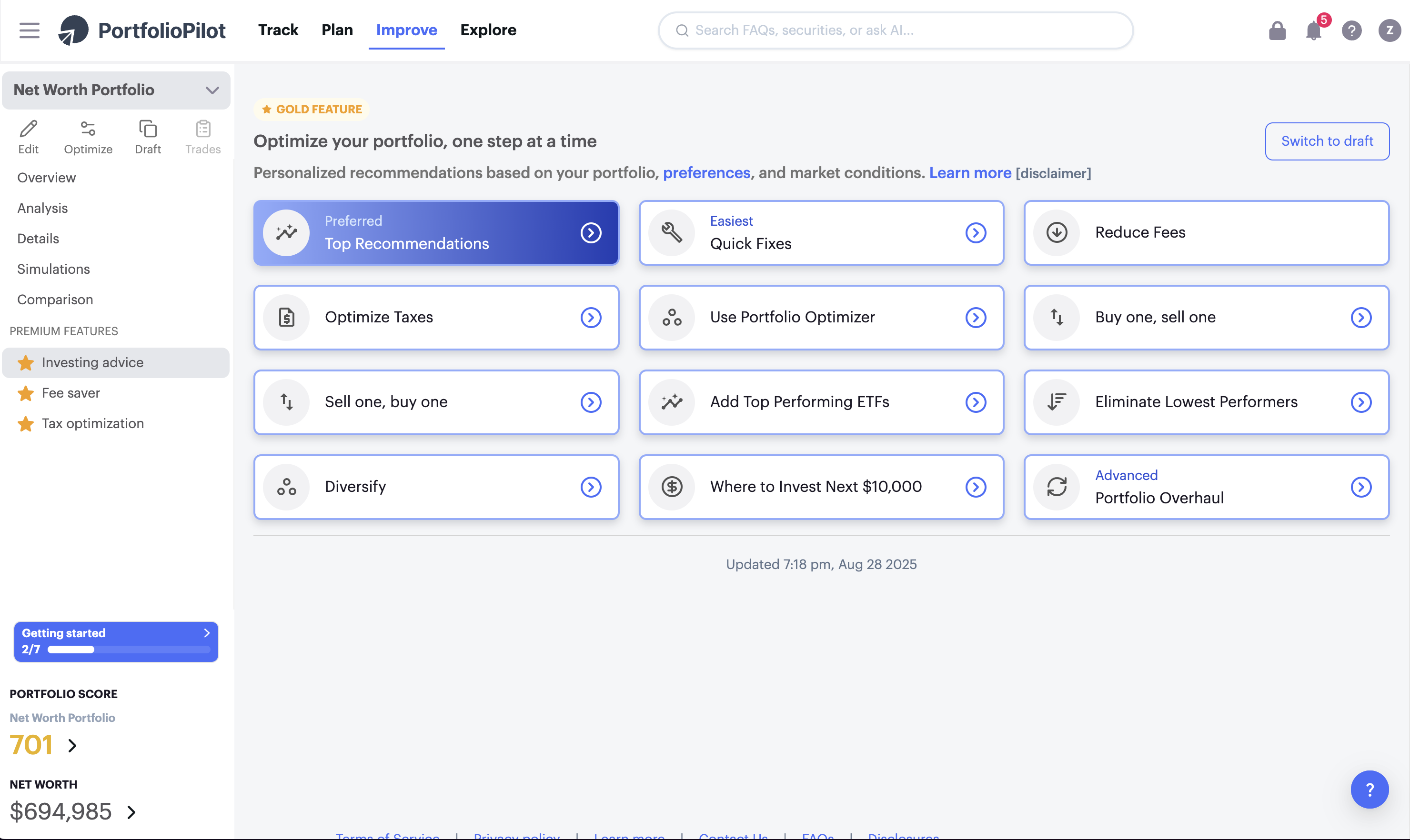1410x840 pixels.
Task: Click Switch to draft button
Action: coord(1327,141)
